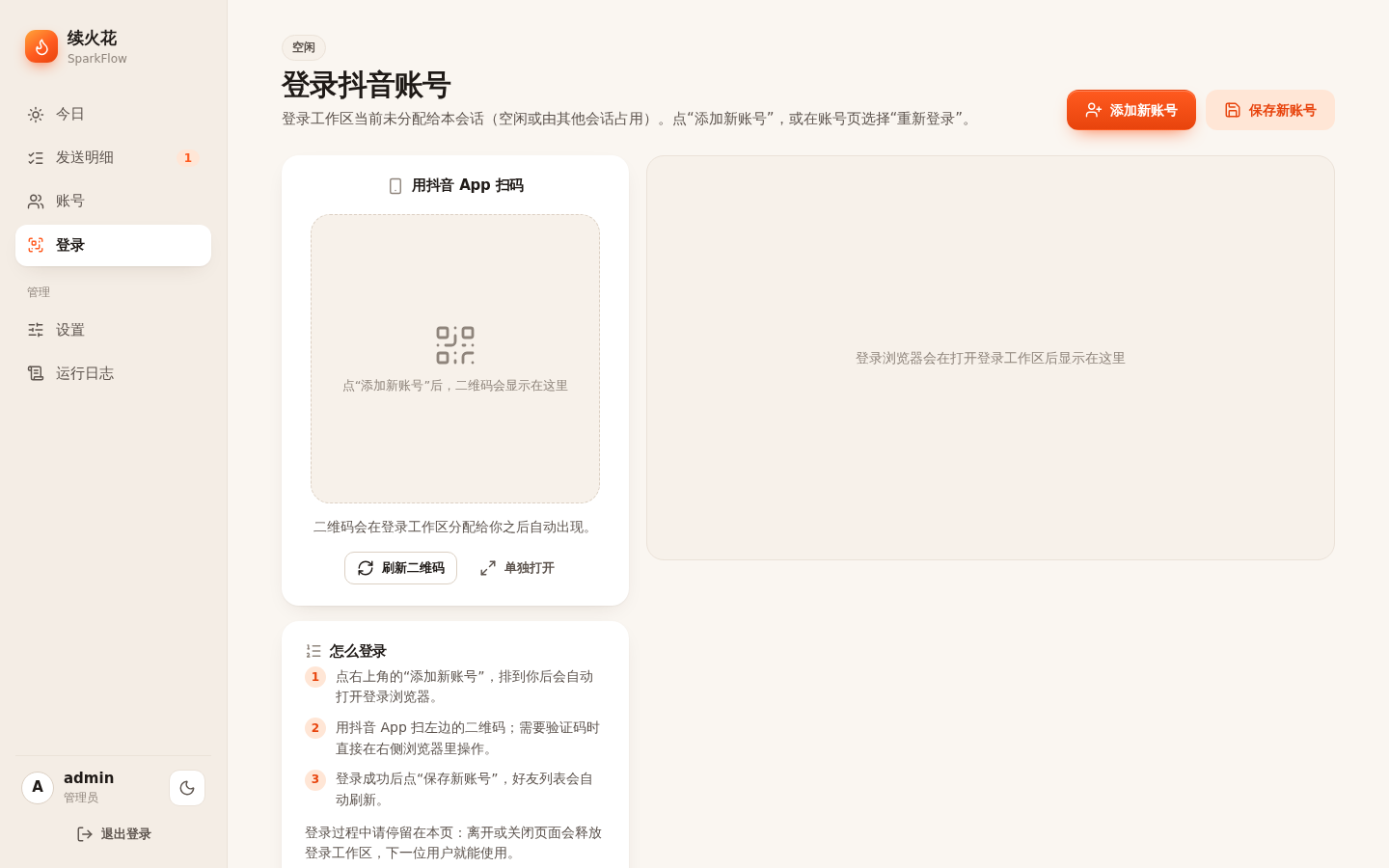The image size is (1389, 868).
Task: Click the phone icon beside 用抖音 App 扫码
Action: click(x=395, y=186)
